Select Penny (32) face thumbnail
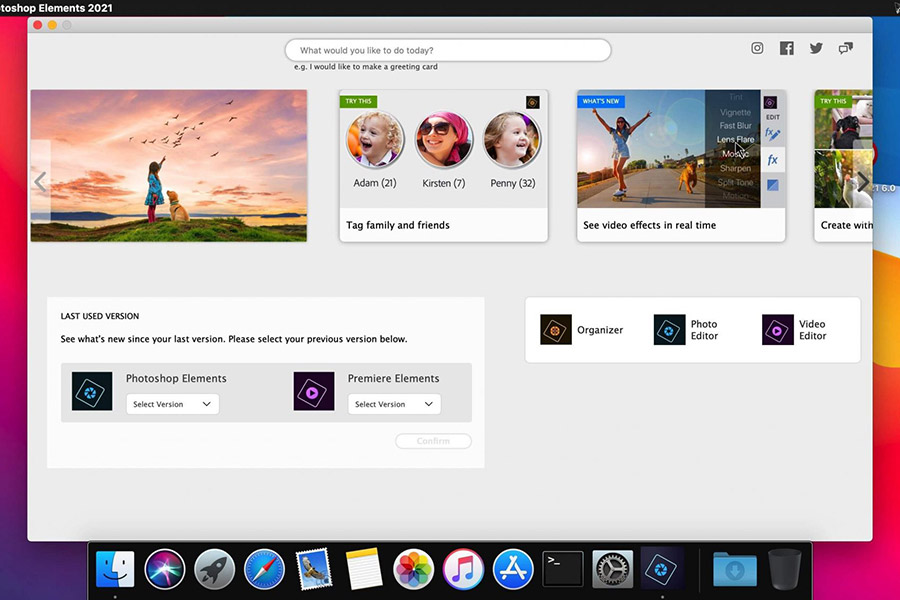The width and height of the screenshot is (900, 600). [512, 140]
